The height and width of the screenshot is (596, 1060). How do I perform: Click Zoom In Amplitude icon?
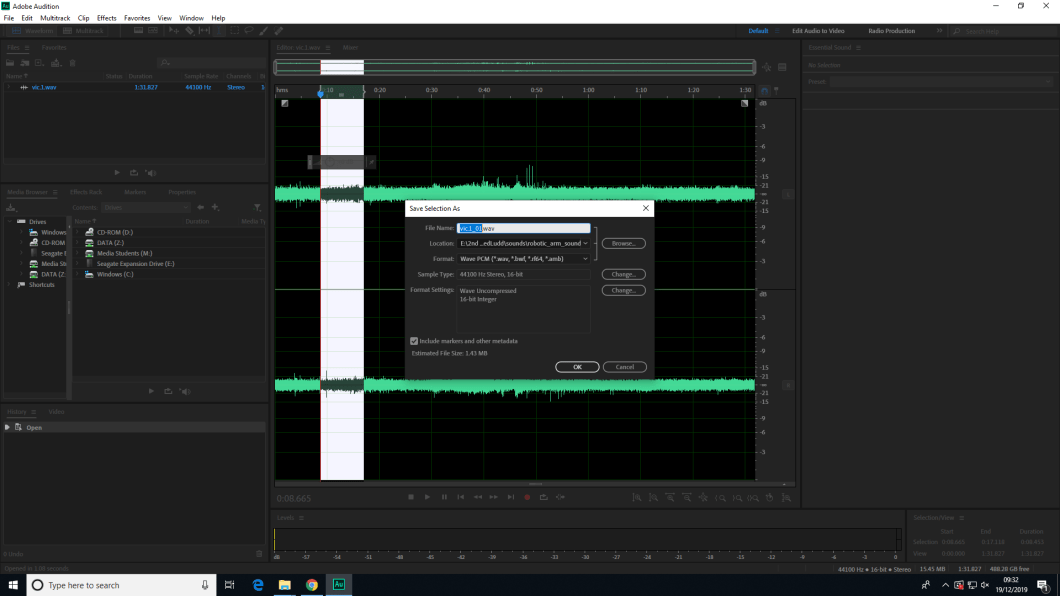(x=637, y=497)
